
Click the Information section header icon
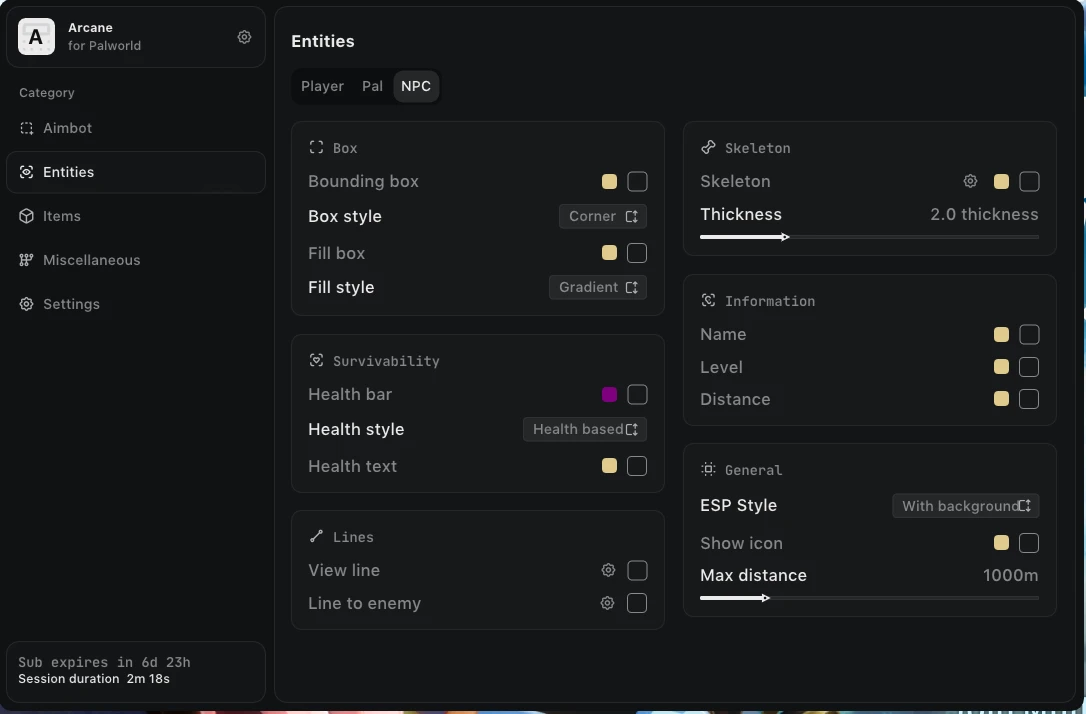(x=708, y=301)
